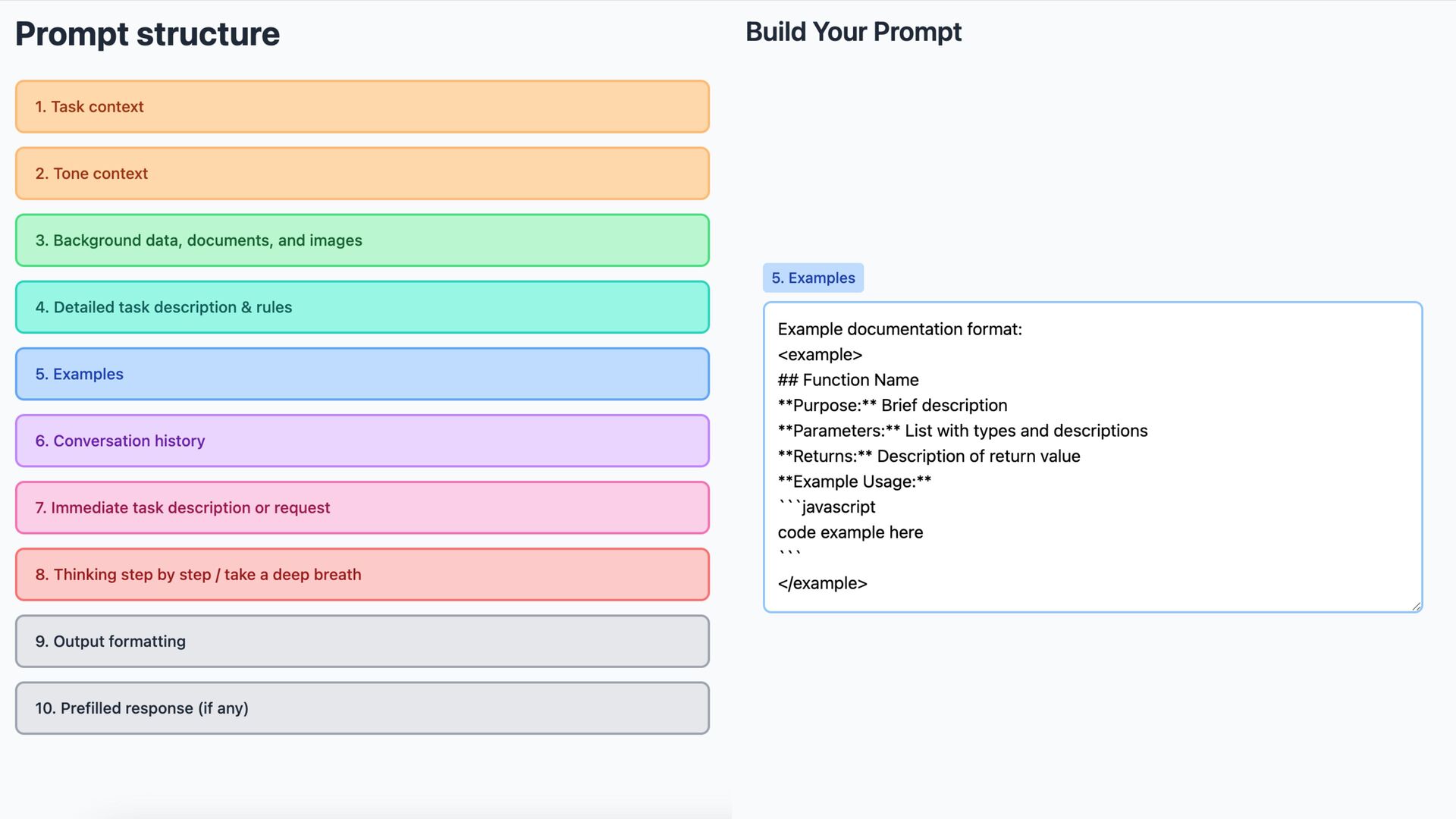Open 3. Background data, documents, and images

362,240
